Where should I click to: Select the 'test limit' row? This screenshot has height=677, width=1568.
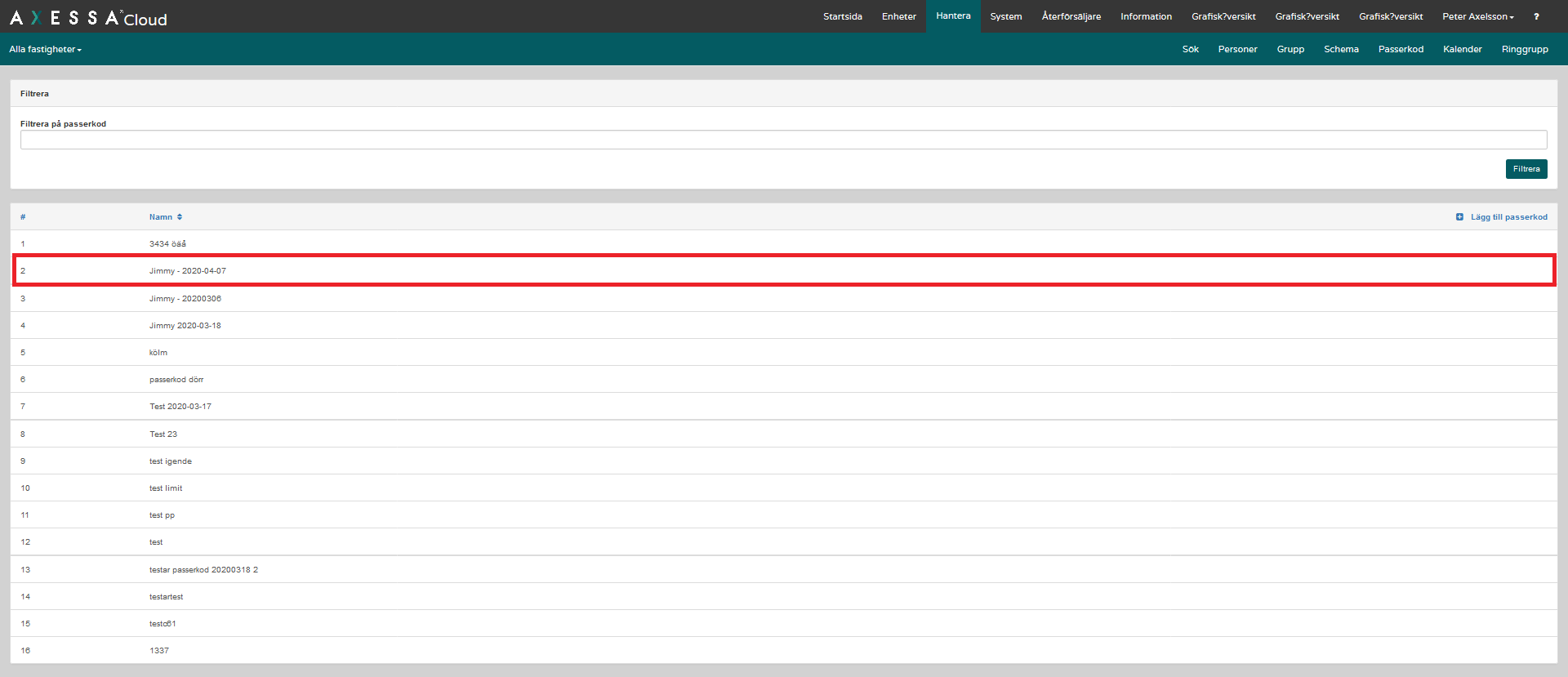click(x=783, y=488)
